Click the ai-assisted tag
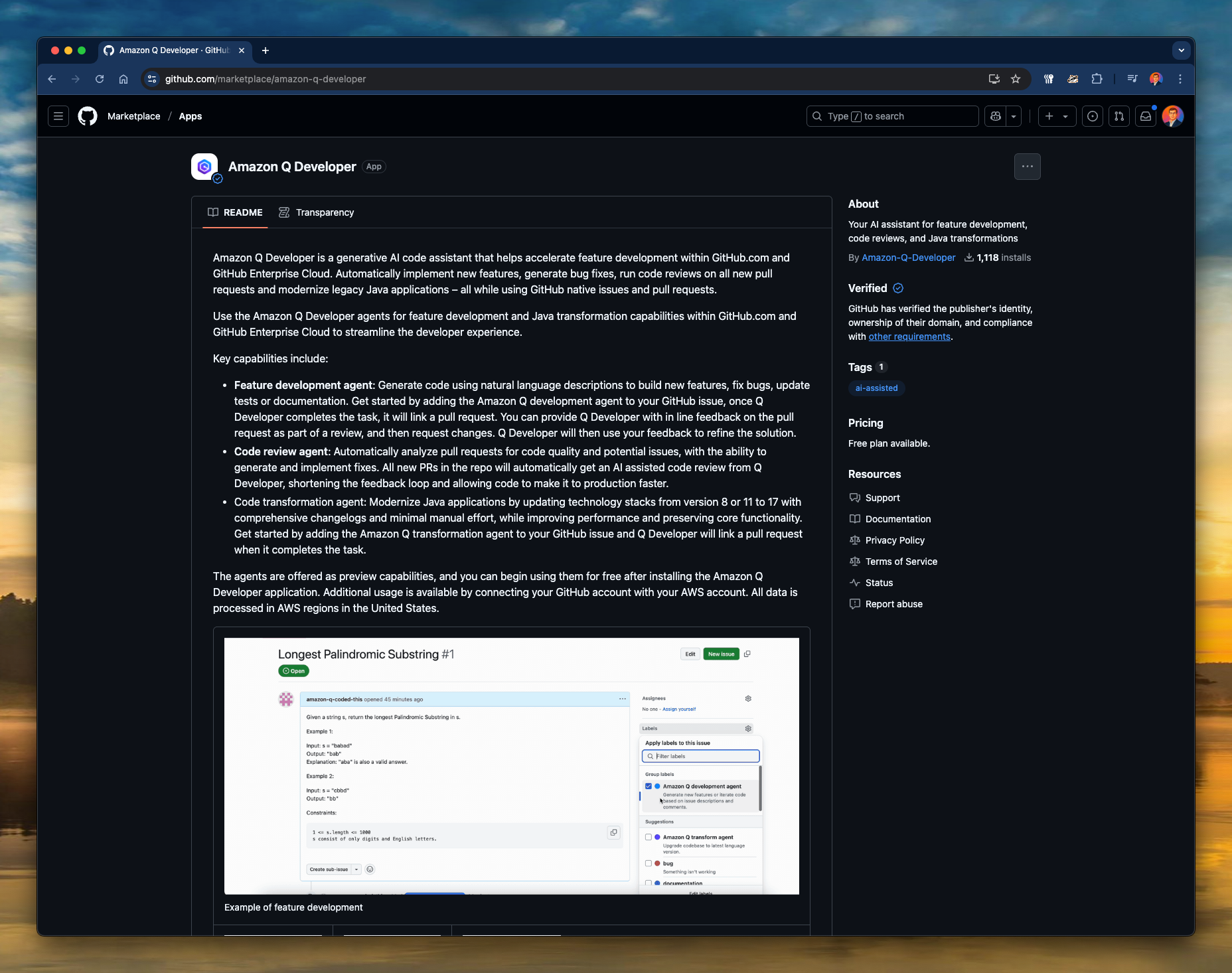The height and width of the screenshot is (973, 1232). tap(876, 388)
